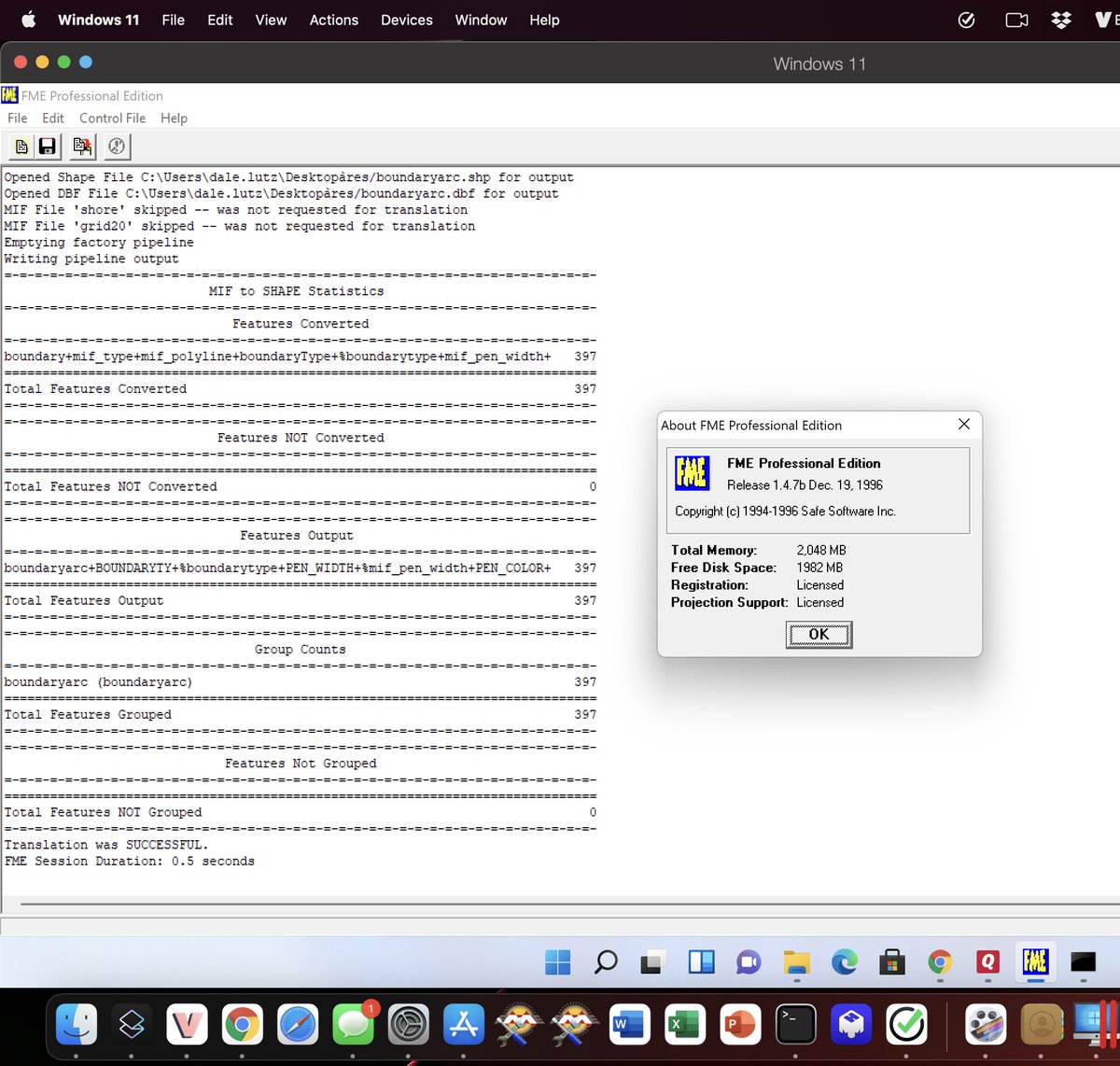Click the "FME Session Duration: 0.5 seconds" line
The image size is (1120, 1066).
tap(129, 862)
